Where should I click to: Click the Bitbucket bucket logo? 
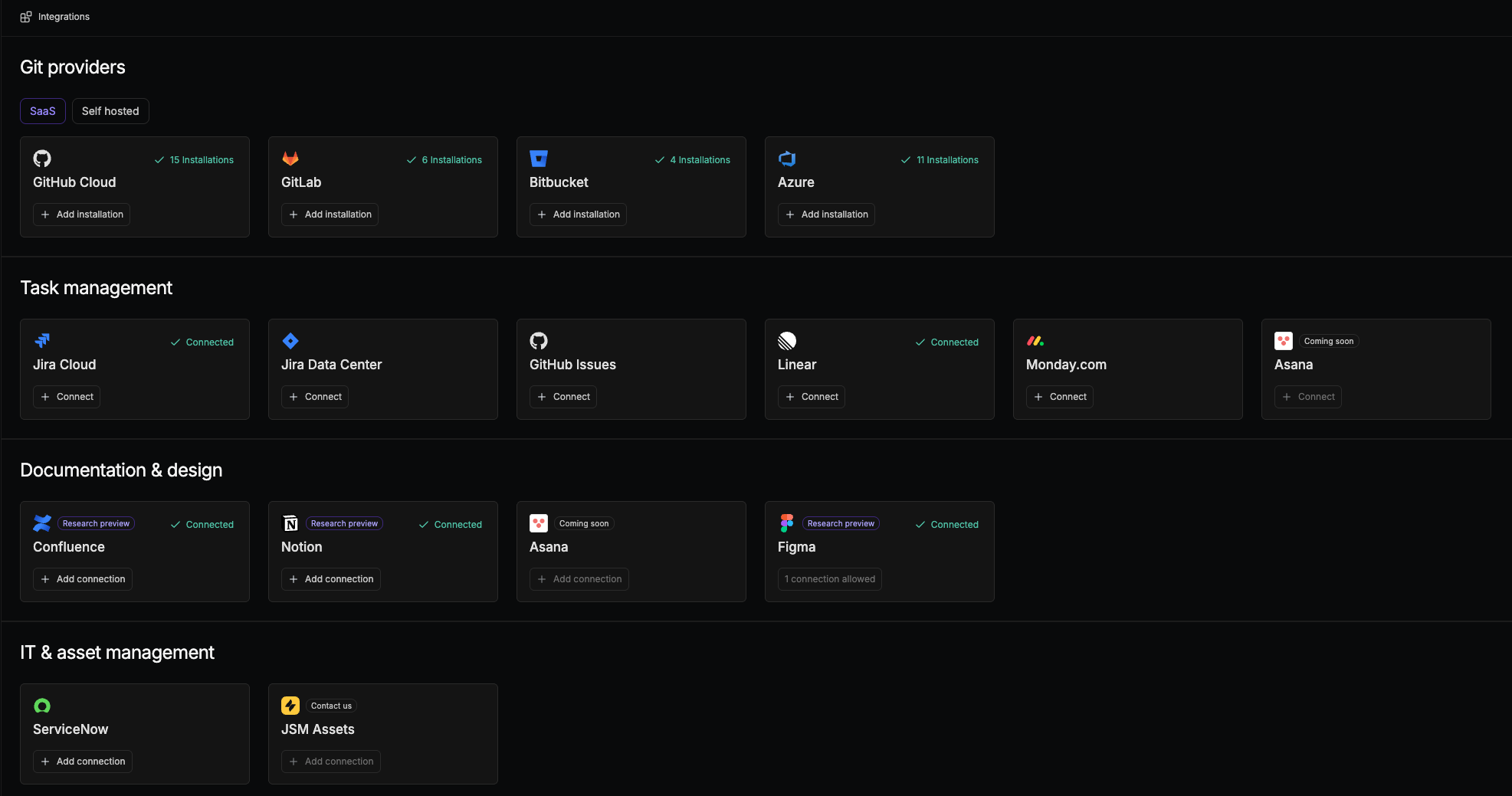(539, 159)
